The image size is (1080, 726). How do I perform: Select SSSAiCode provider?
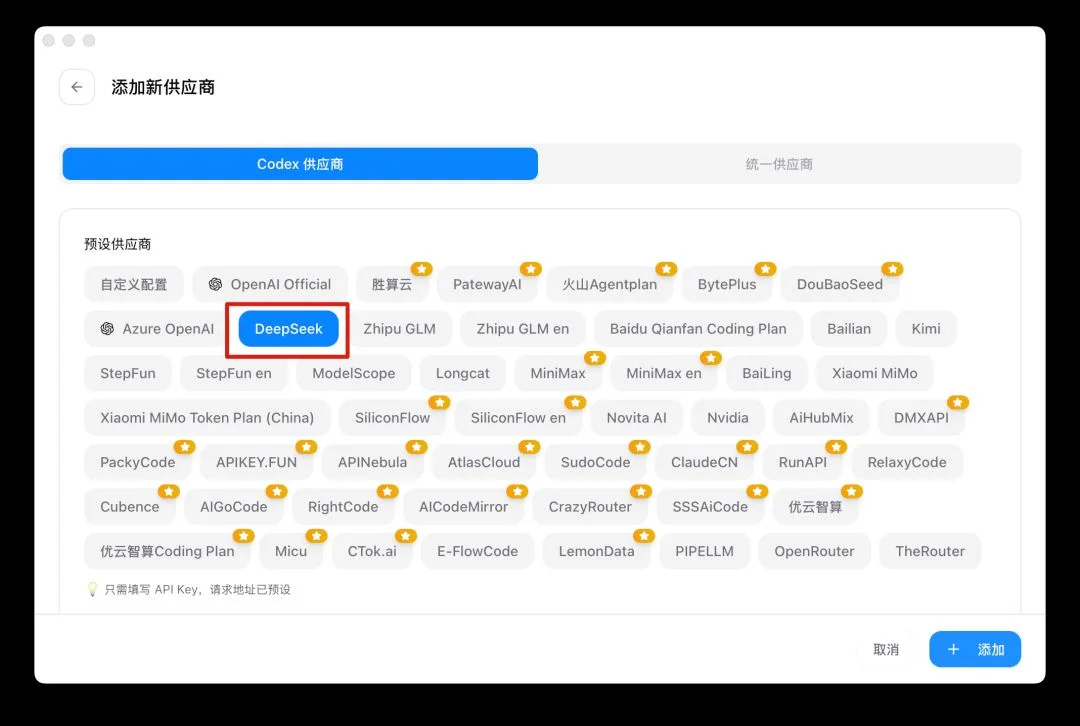pos(709,507)
